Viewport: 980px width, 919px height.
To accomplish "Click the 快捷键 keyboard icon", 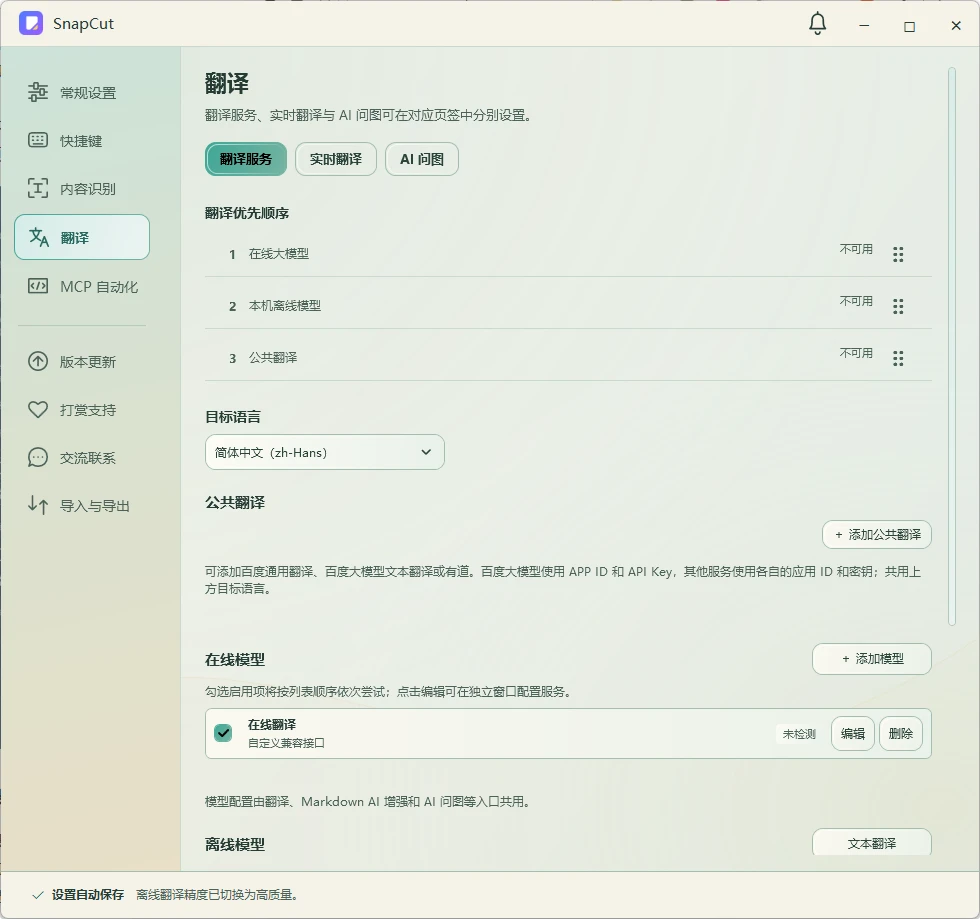I will [x=38, y=140].
